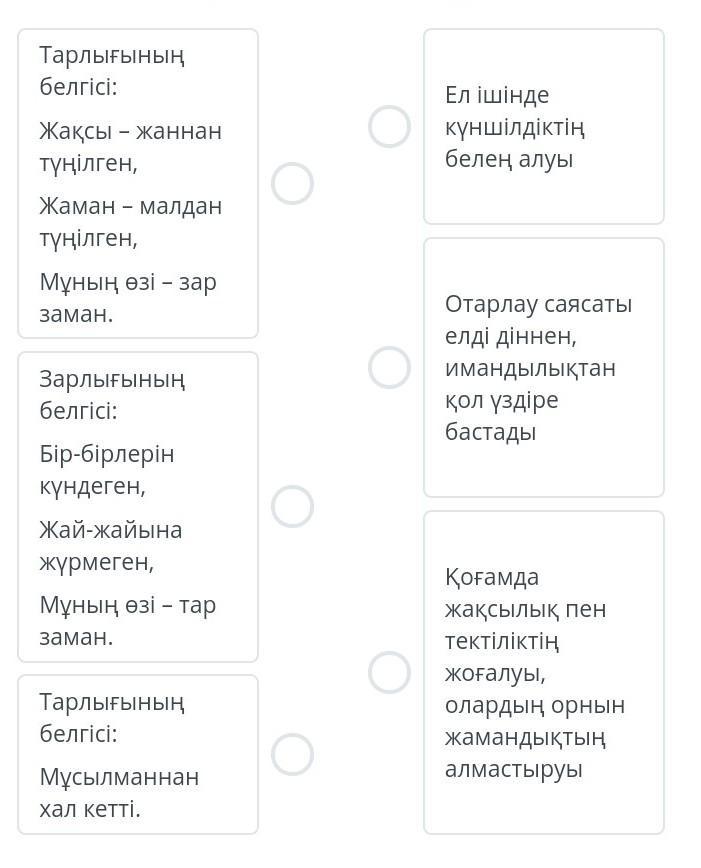Click the words "қол үздіре бастады"

501,416
